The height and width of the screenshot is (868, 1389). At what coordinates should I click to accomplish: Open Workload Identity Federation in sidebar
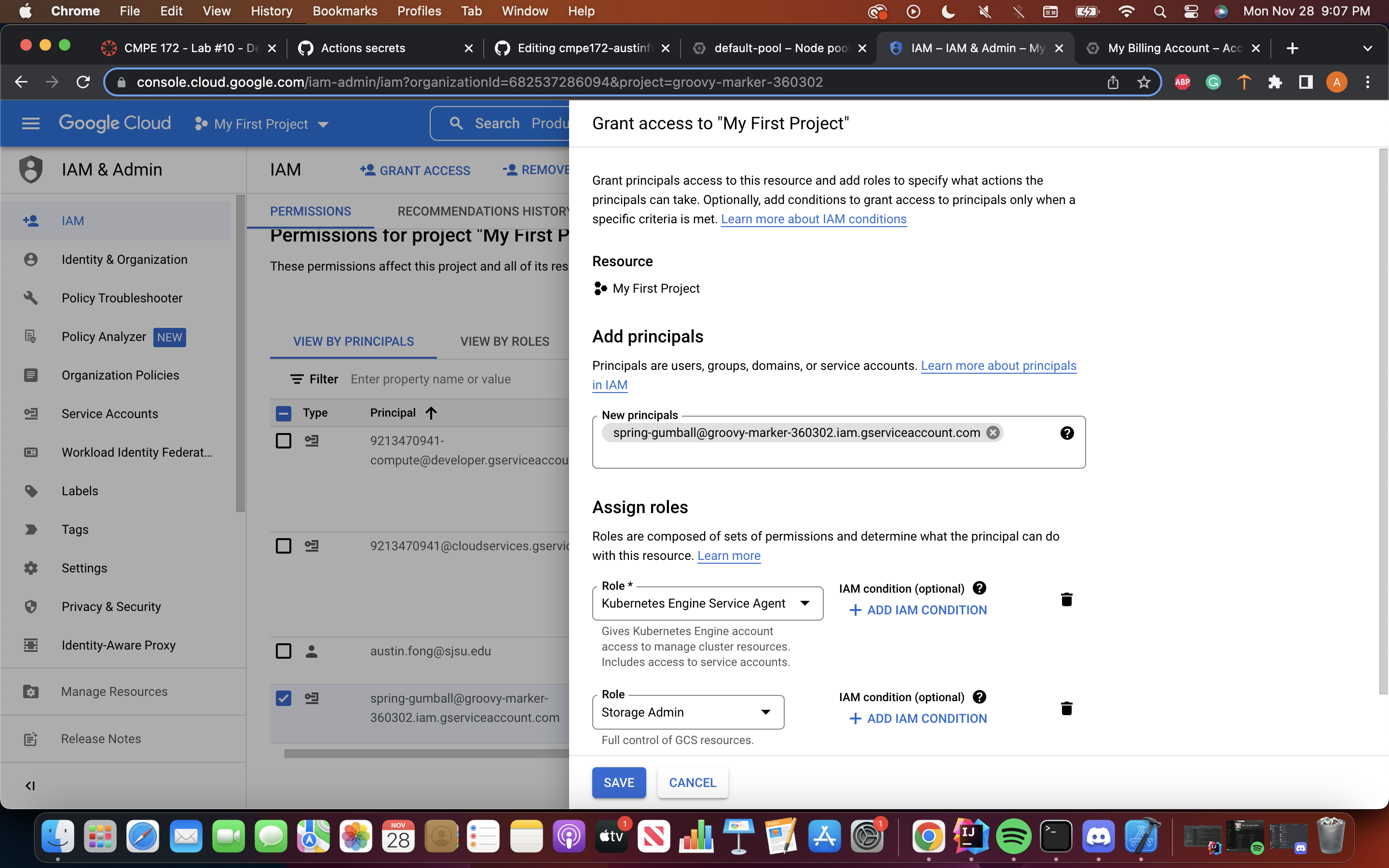pyautogui.click(x=136, y=452)
